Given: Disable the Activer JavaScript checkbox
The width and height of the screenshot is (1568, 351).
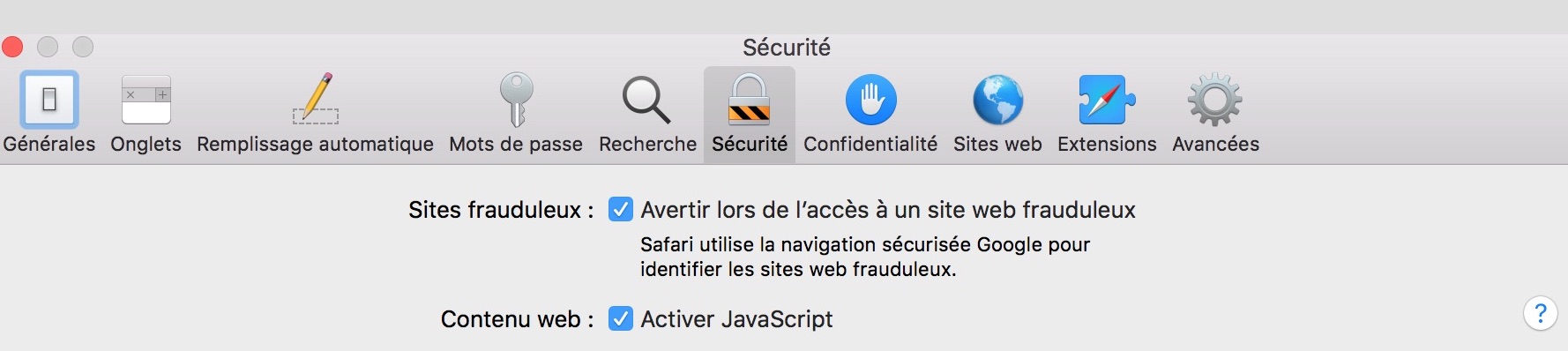Looking at the screenshot, I should [x=621, y=318].
